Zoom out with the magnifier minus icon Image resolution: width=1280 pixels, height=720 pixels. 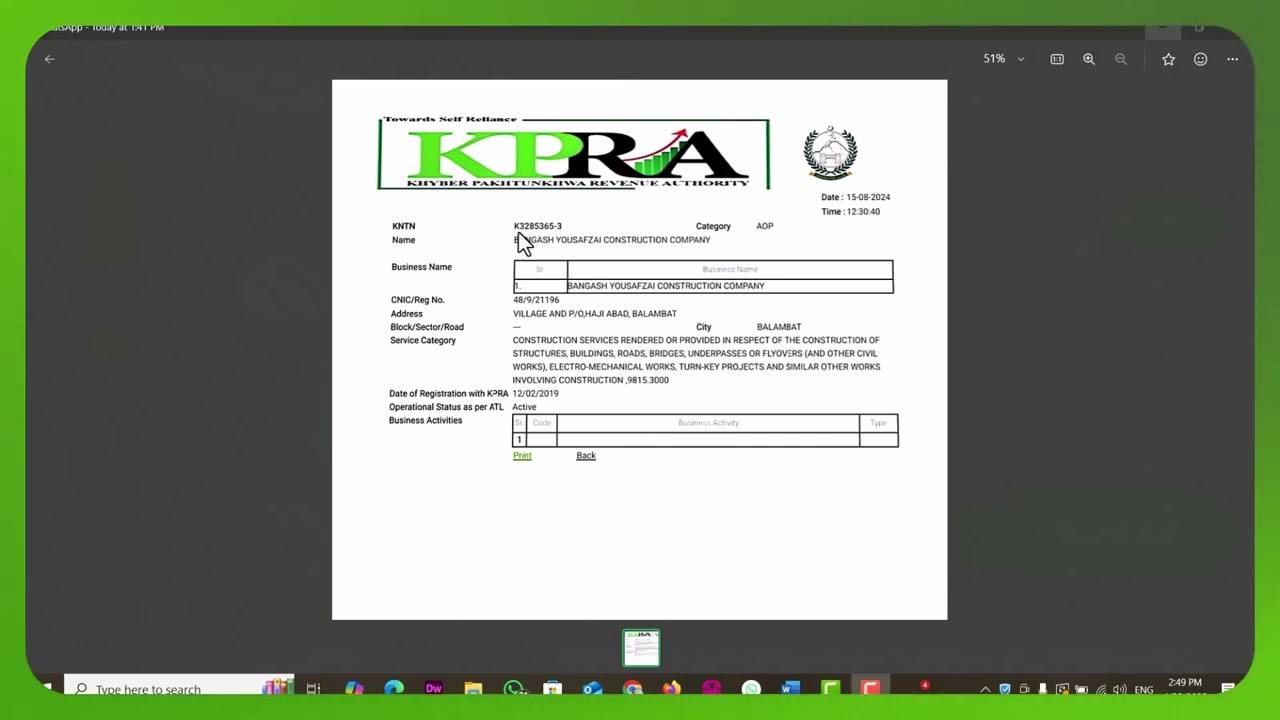click(x=1121, y=59)
